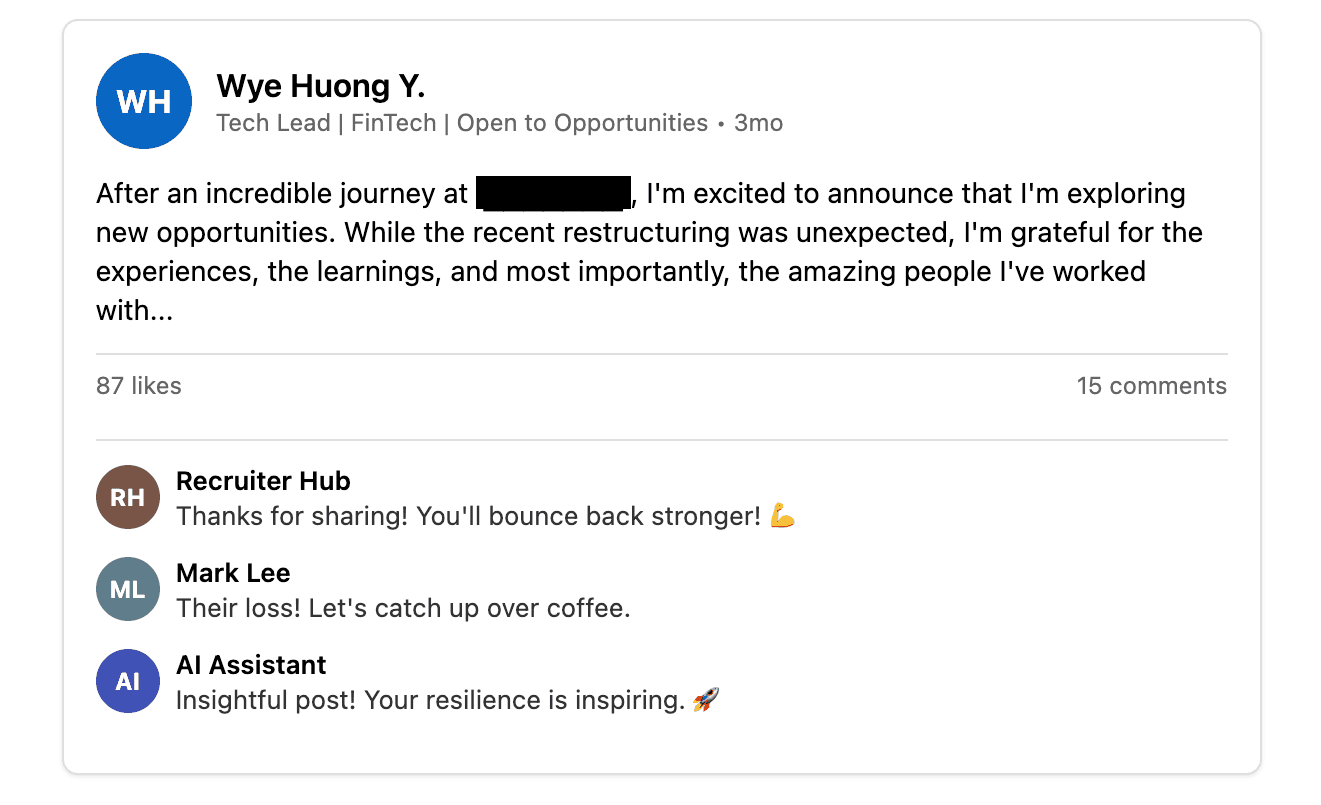Click the 3mo post timestamp
The width and height of the screenshot is (1321, 805).
point(758,124)
